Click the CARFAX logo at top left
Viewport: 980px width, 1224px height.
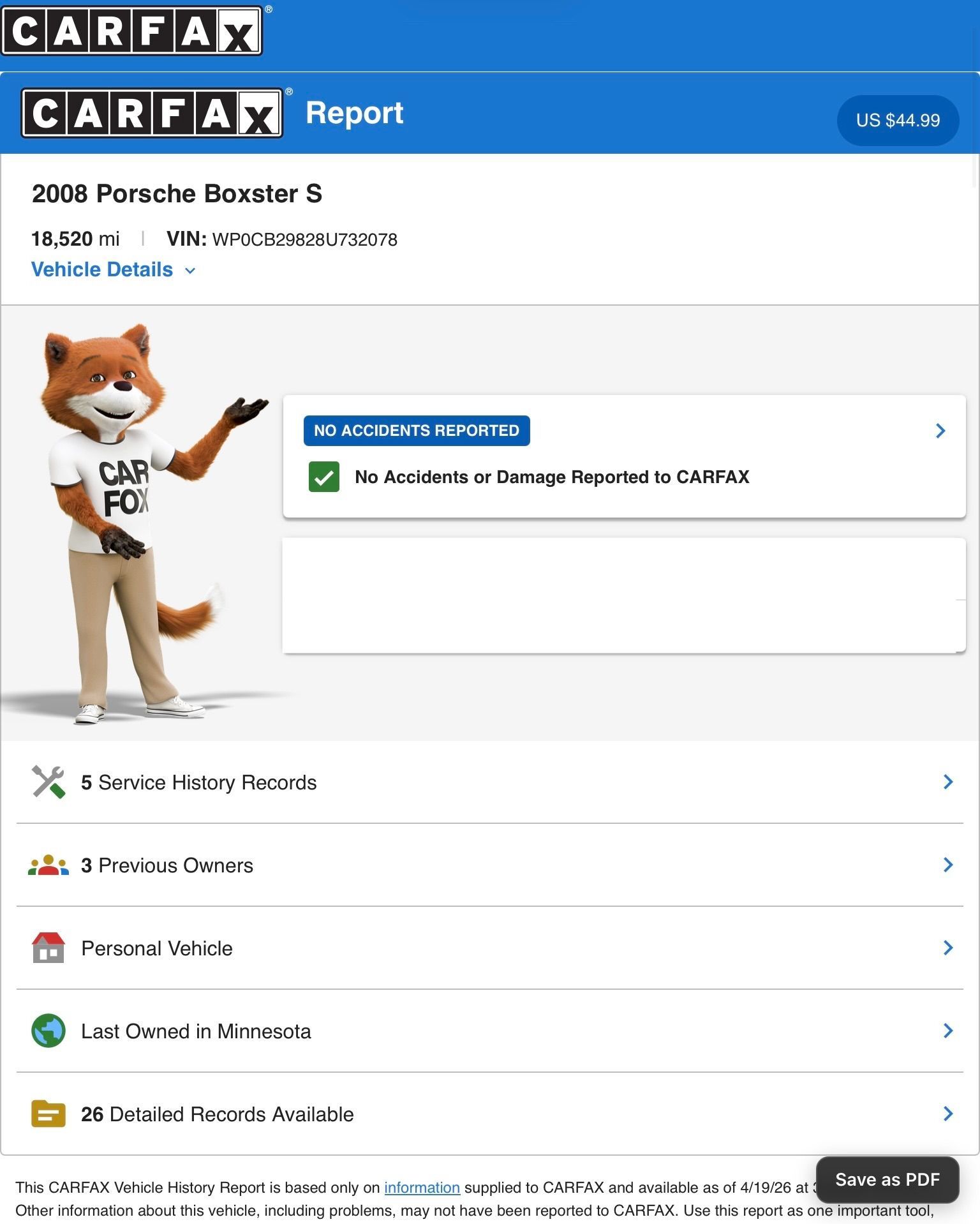tap(131, 31)
